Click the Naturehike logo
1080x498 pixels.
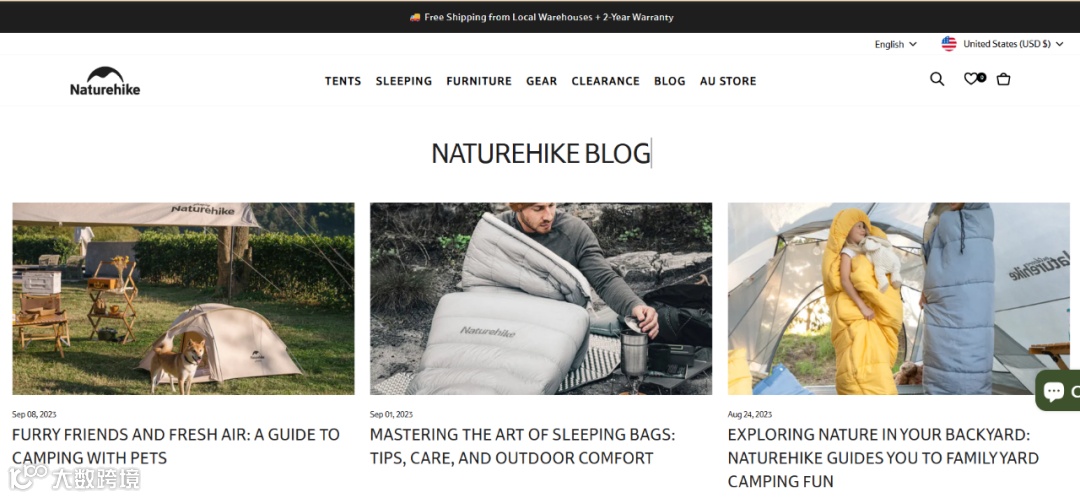pos(105,81)
